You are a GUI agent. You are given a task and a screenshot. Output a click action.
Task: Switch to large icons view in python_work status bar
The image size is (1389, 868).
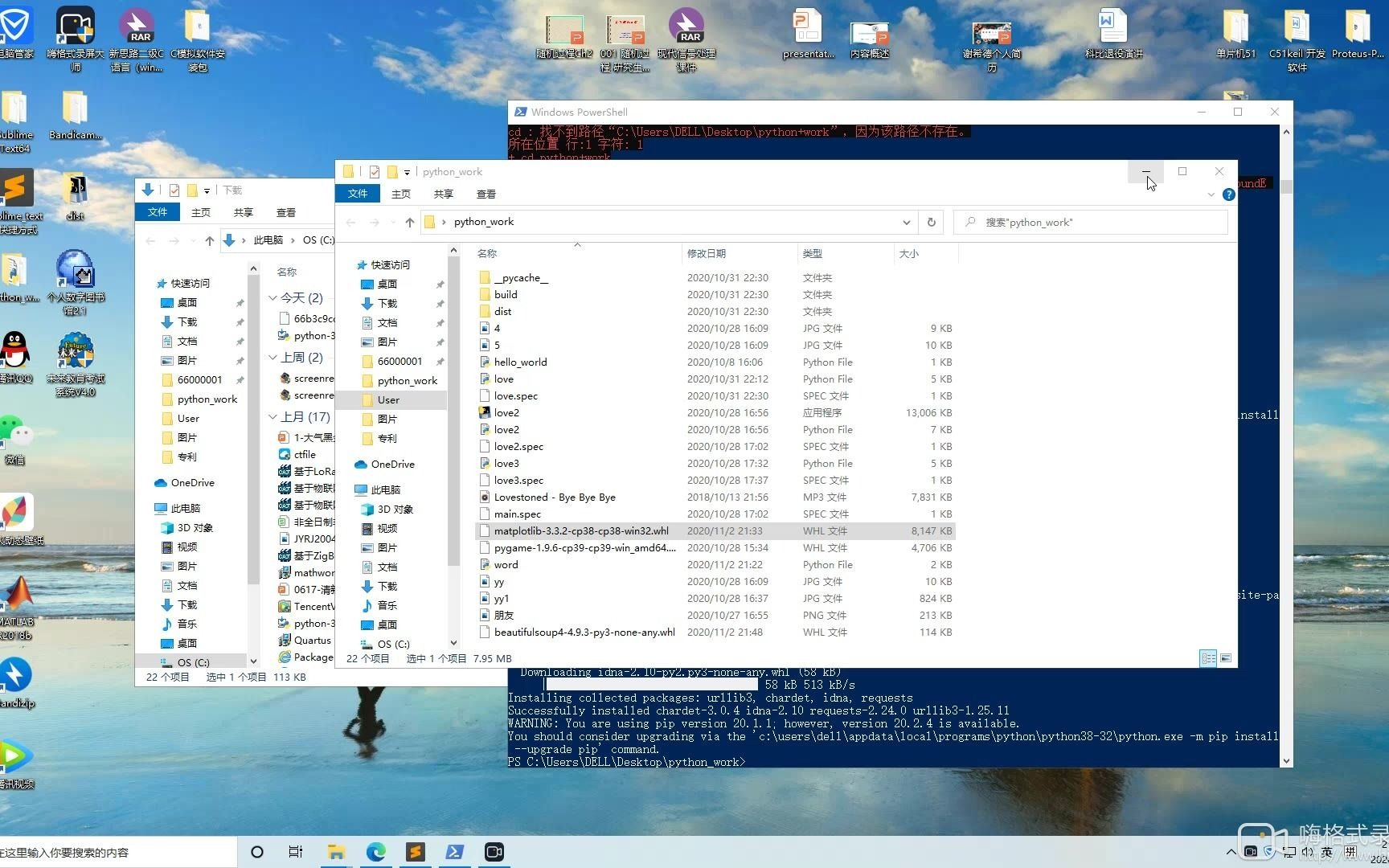(x=1226, y=658)
